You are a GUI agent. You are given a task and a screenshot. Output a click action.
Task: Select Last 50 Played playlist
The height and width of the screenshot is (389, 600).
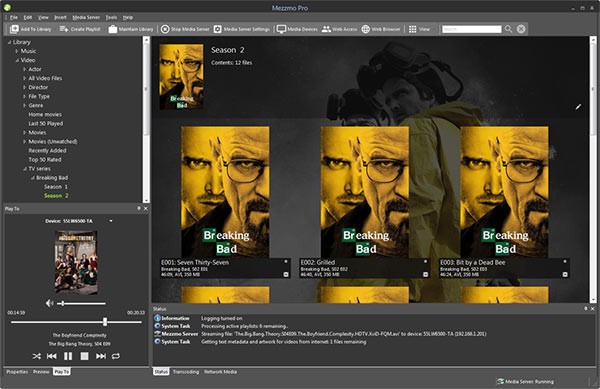coord(46,124)
